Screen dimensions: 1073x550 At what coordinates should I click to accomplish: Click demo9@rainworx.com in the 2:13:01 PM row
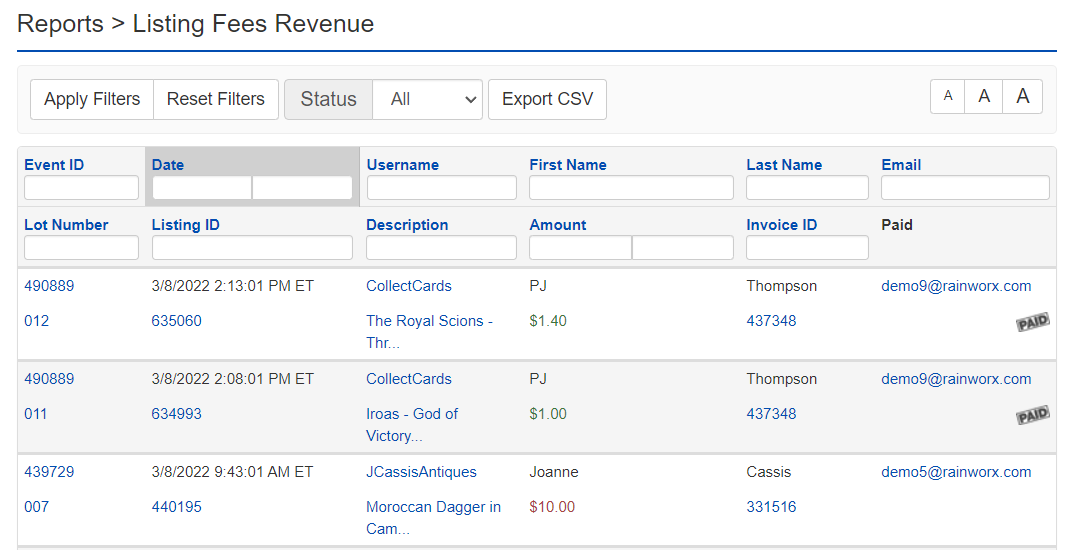[956, 286]
